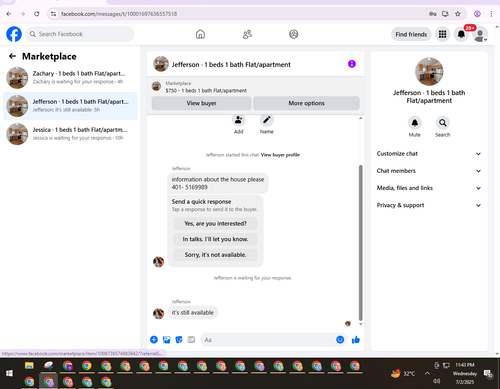Viewport: 500px width, 389px height.
Task: Click conversation title avatar in chat header
Action: [x=161, y=64]
